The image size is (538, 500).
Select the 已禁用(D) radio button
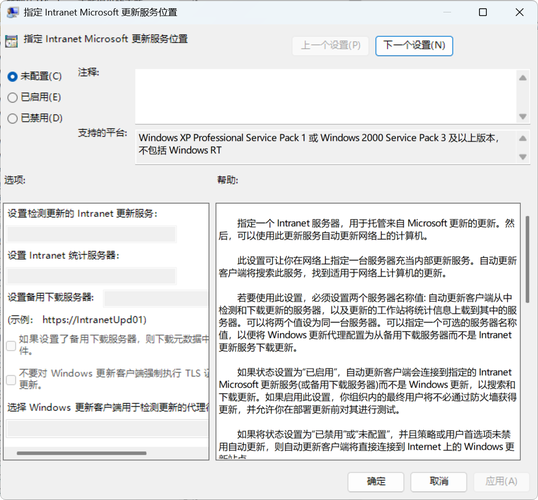12,118
